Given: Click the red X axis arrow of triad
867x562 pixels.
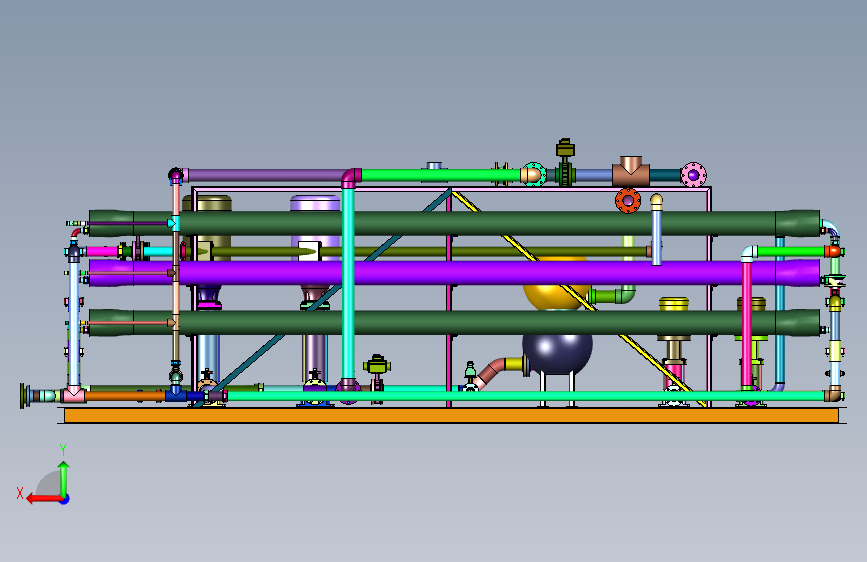Looking at the screenshot, I should point(44,499).
